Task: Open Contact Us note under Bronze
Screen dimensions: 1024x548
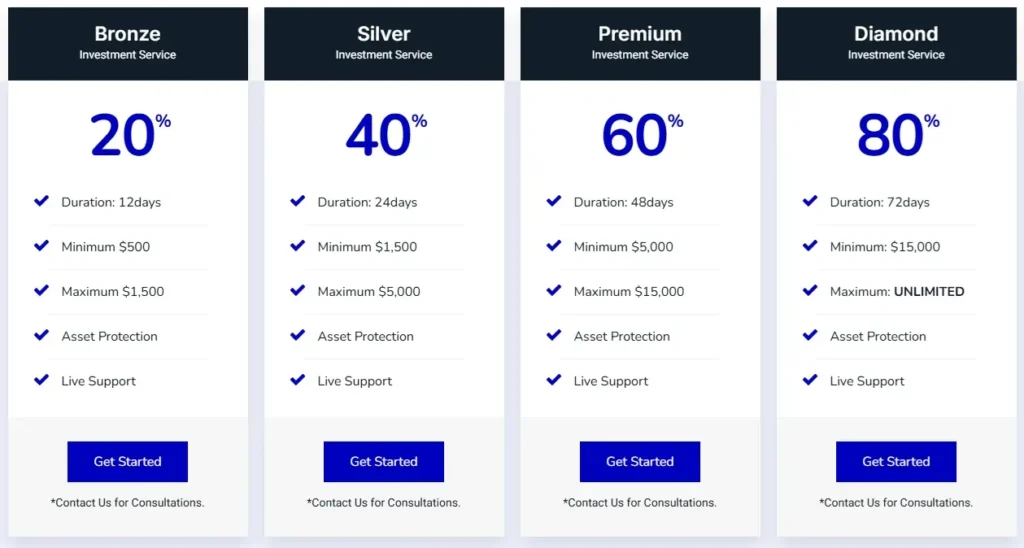Action: pyautogui.click(x=128, y=503)
